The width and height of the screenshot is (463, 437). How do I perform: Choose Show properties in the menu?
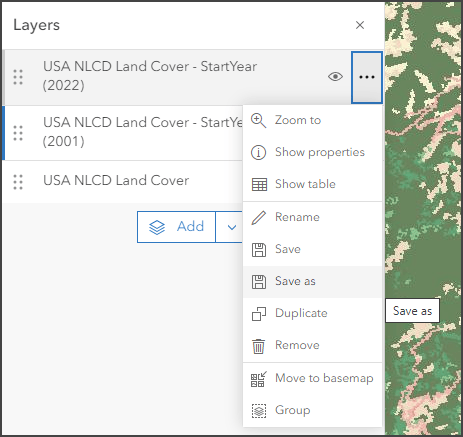pyautogui.click(x=313, y=152)
